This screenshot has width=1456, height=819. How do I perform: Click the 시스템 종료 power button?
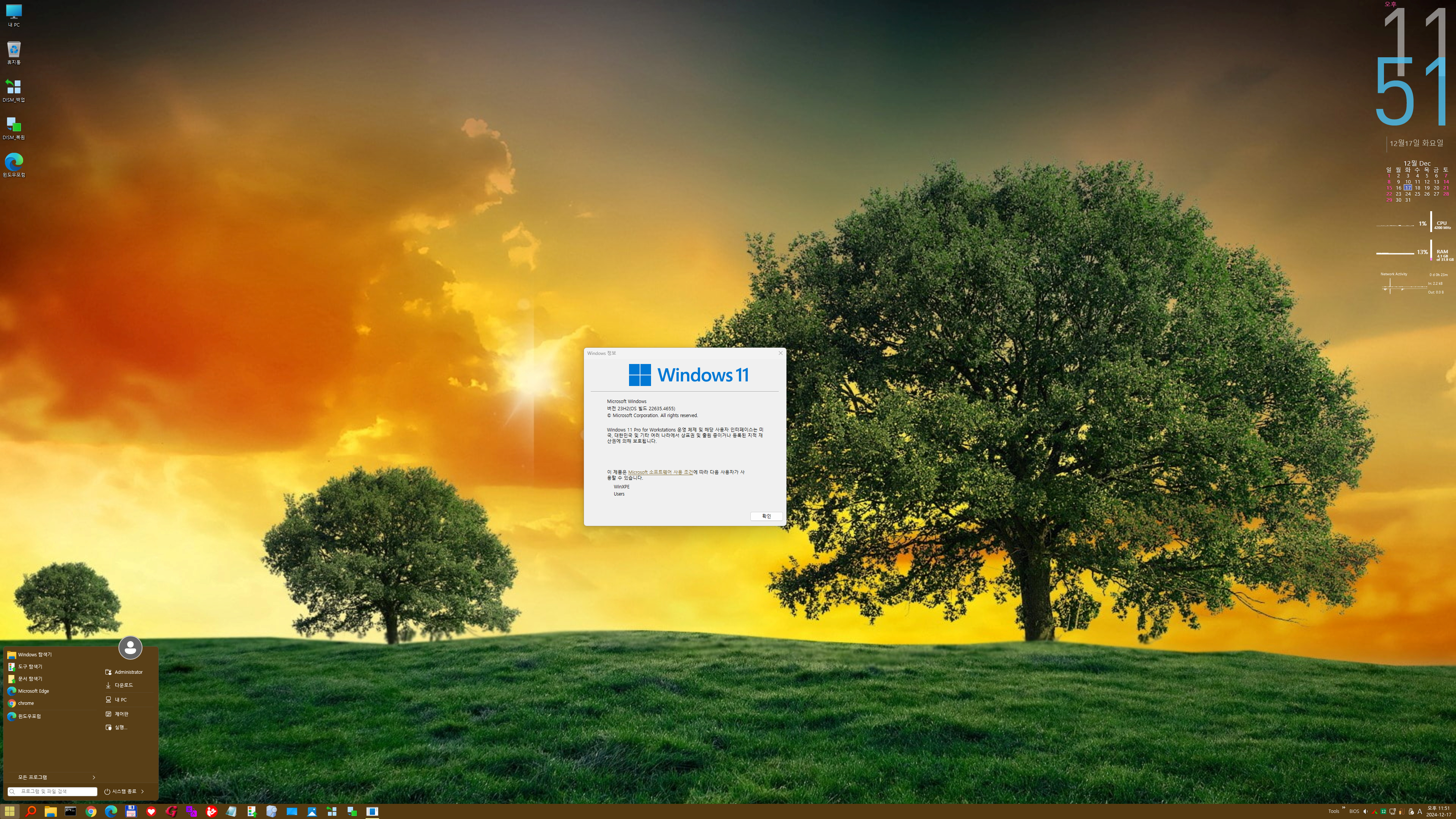coord(121,791)
